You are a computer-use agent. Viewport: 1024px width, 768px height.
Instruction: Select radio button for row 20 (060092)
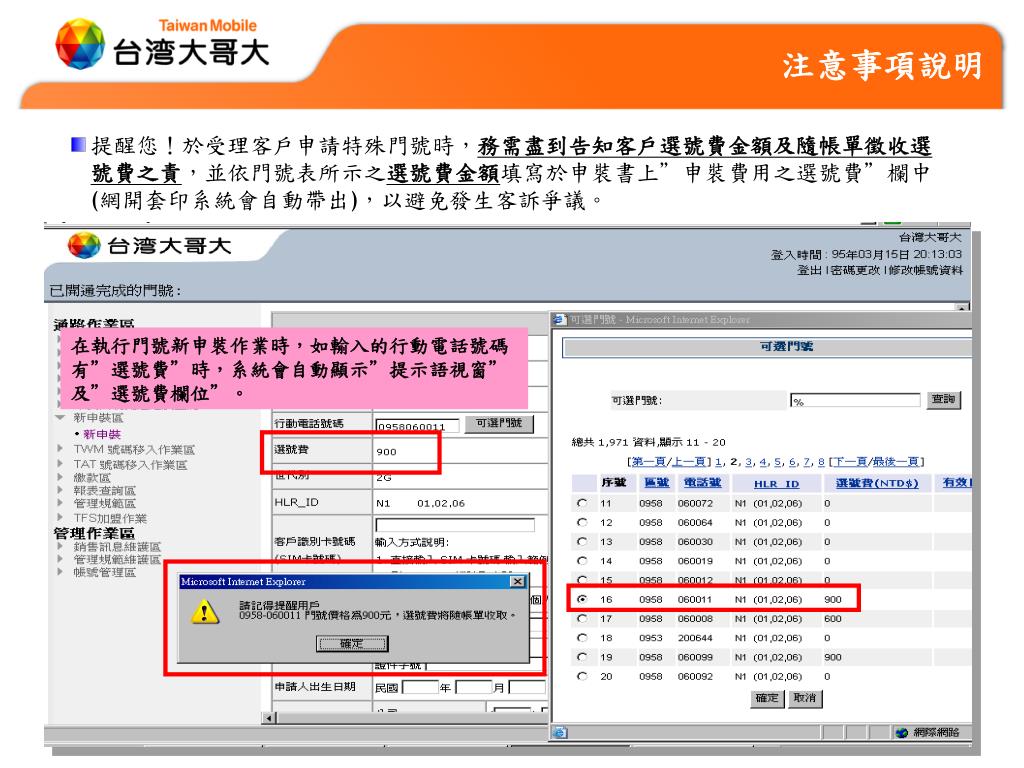coord(582,676)
